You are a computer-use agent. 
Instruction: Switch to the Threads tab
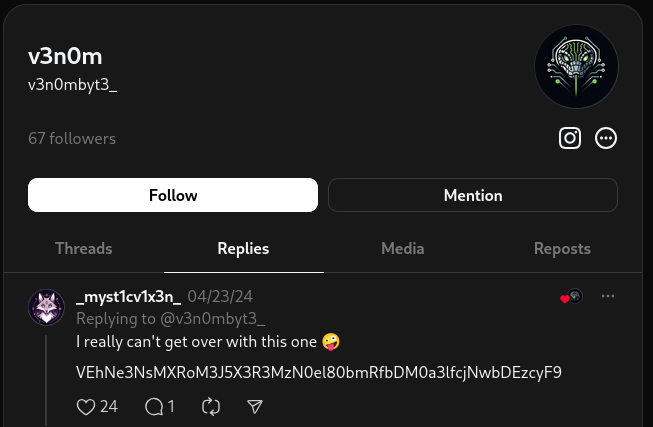point(84,248)
